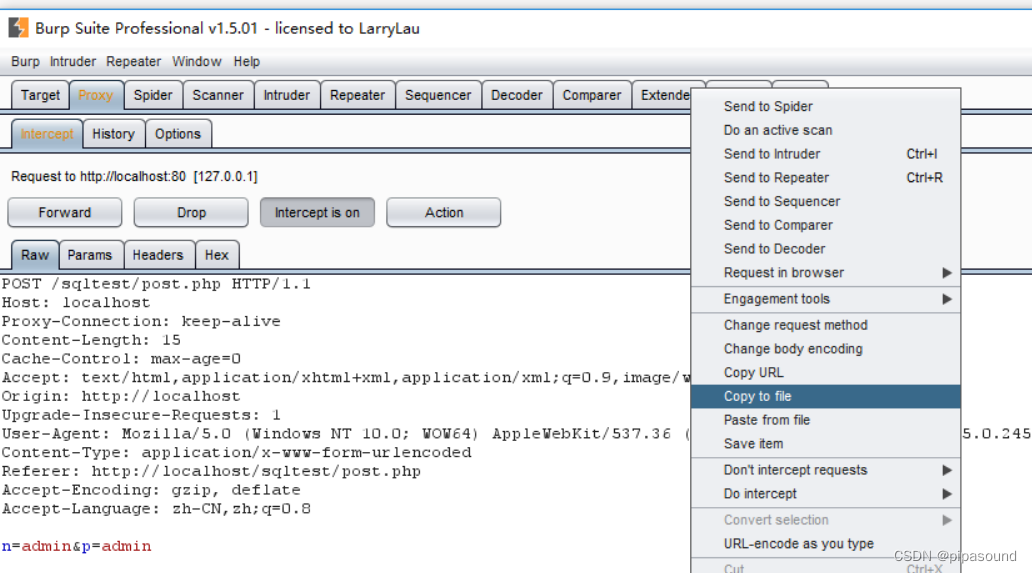Select Change body encoding
The image size is (1032, 573).
(x=825, y=349)
